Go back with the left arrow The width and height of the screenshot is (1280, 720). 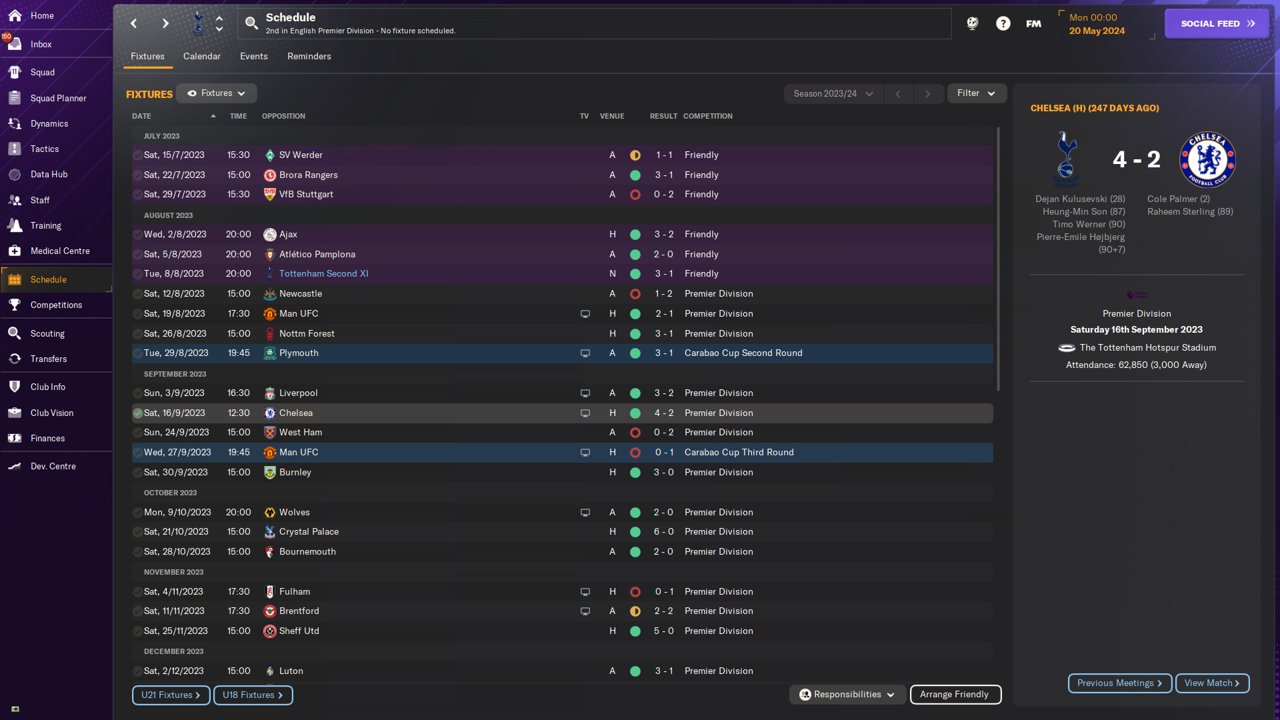pos(134,23)
